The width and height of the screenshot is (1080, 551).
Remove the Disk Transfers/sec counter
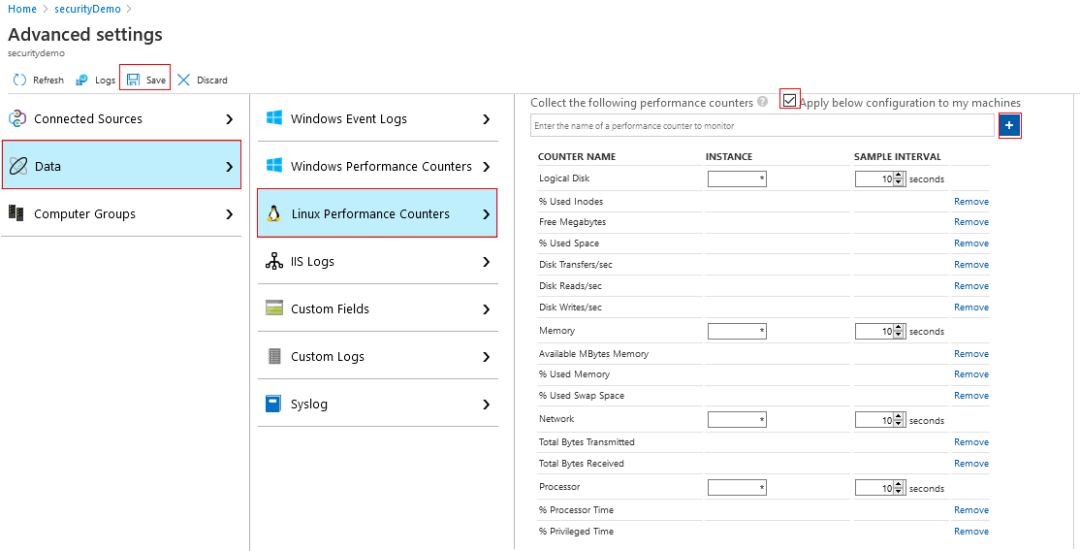[971, 264]
